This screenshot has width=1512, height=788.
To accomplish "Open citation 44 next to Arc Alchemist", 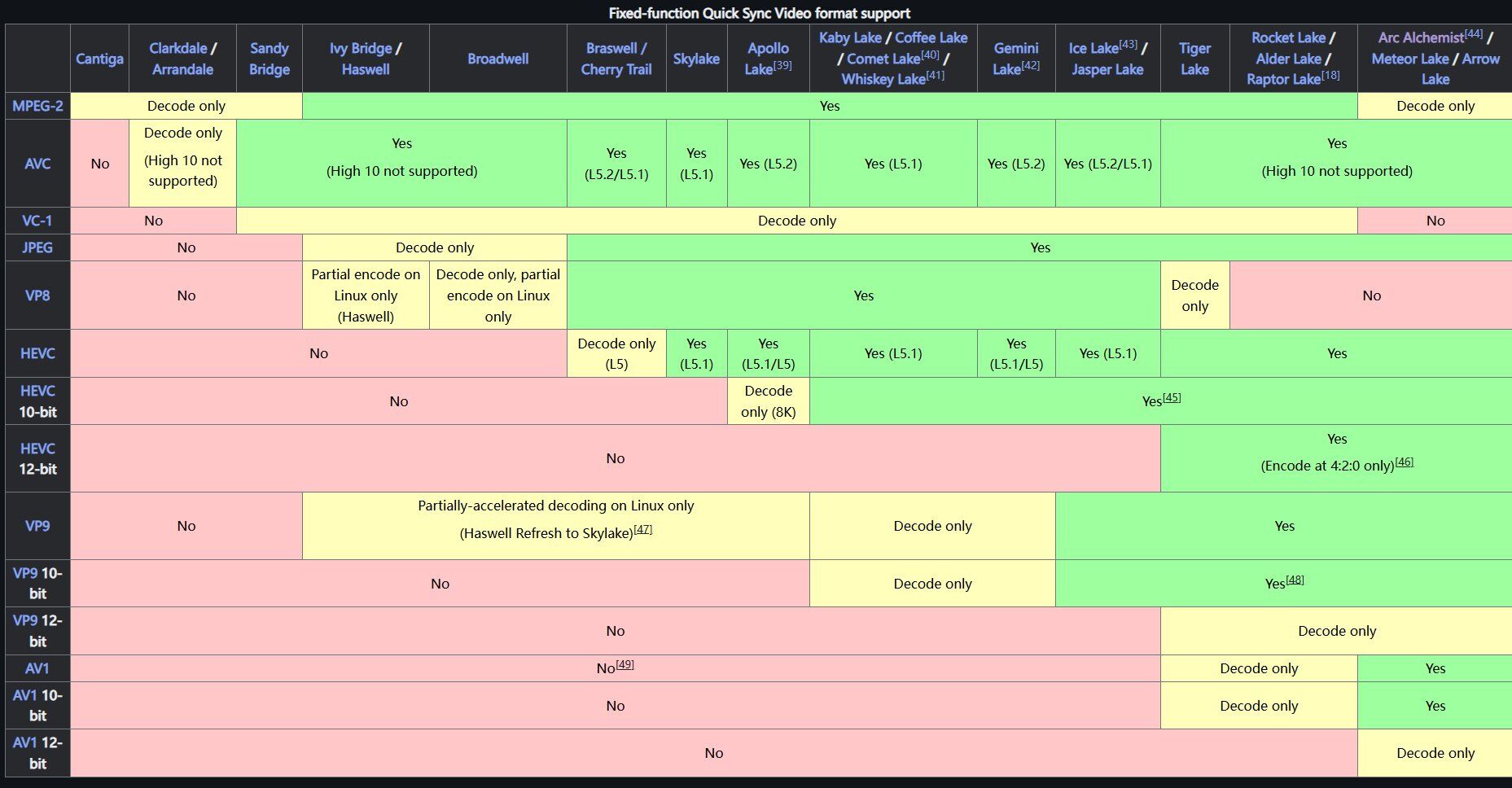I will [1474, 33].
